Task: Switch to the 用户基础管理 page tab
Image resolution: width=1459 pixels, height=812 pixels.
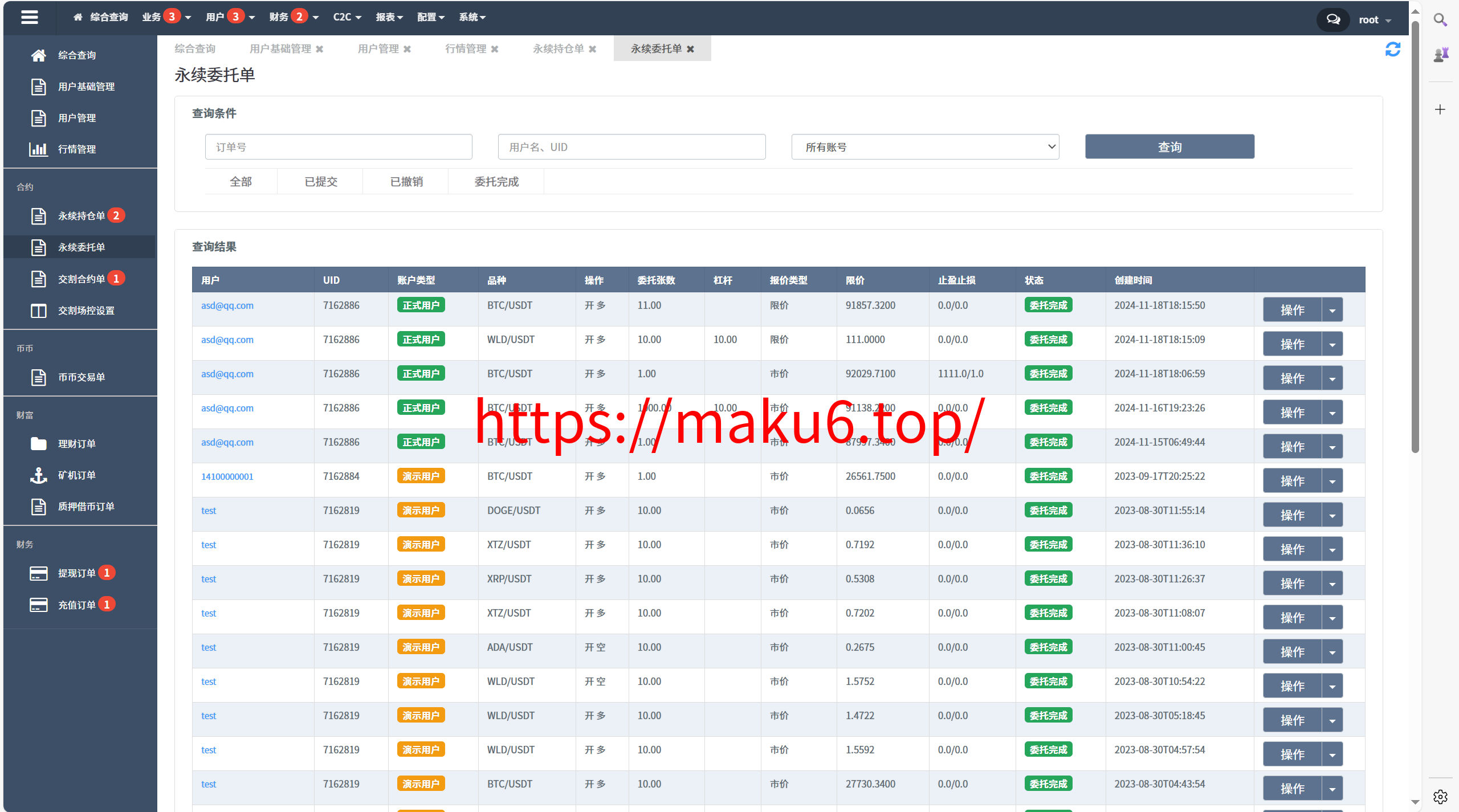Action: pyautogui.click(x=280, y=49)
